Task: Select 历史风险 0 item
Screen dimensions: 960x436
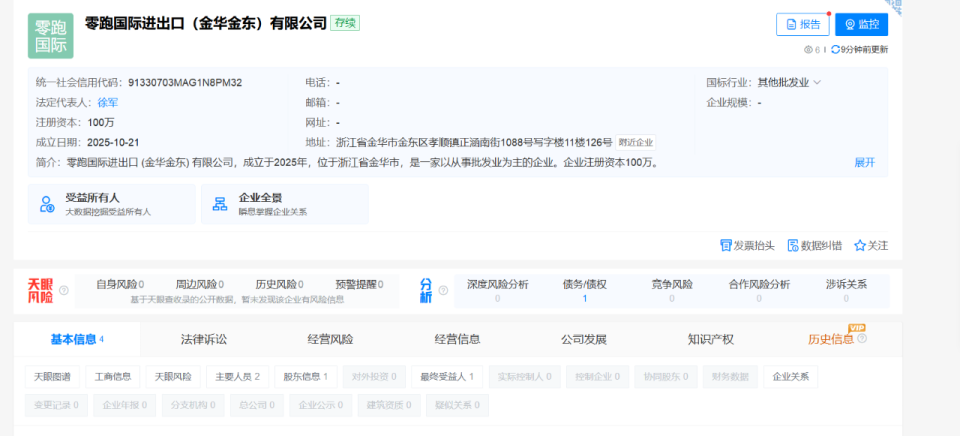Action: (x=279, y=284)
